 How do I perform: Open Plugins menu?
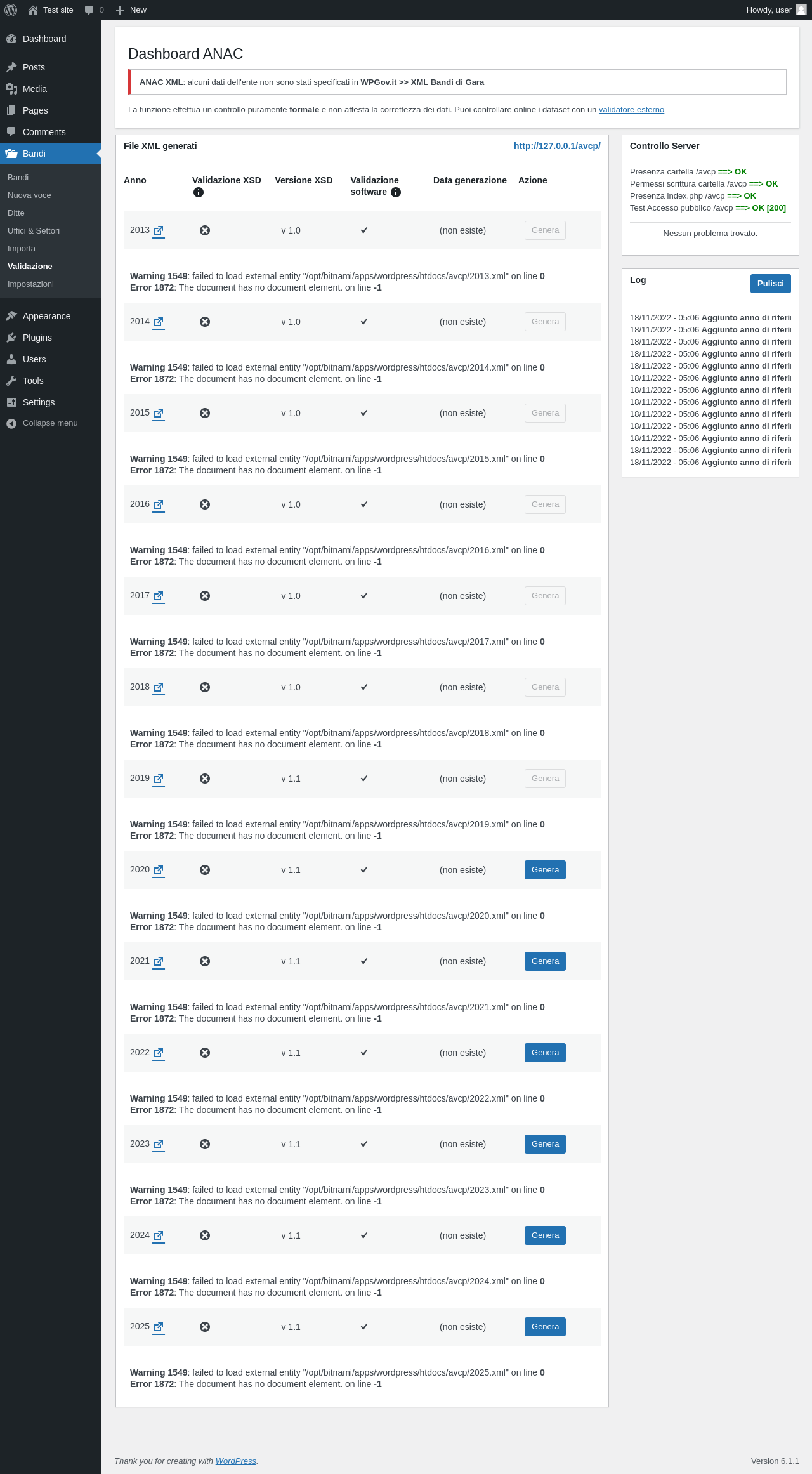51,338
